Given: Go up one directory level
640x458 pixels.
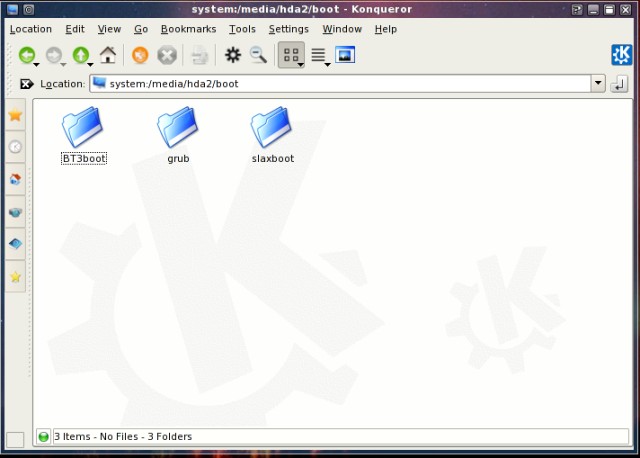Looking at the screenshot, I should (x=80, y=55).
